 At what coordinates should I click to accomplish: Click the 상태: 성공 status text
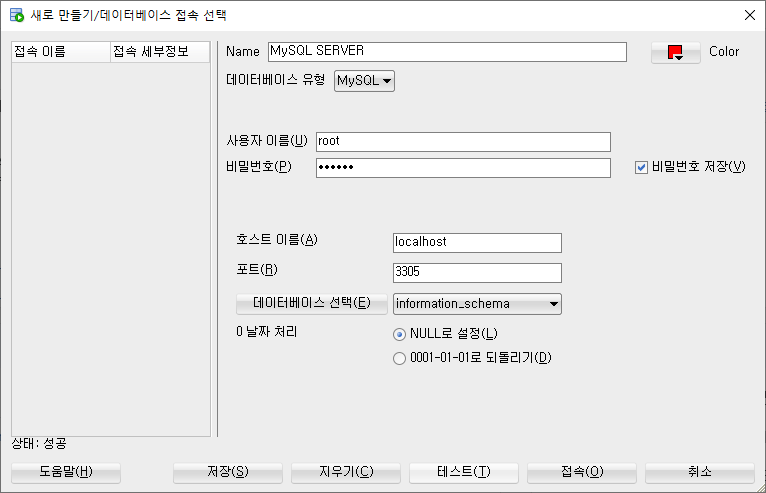pyautogui.click(x=39, y=444)
